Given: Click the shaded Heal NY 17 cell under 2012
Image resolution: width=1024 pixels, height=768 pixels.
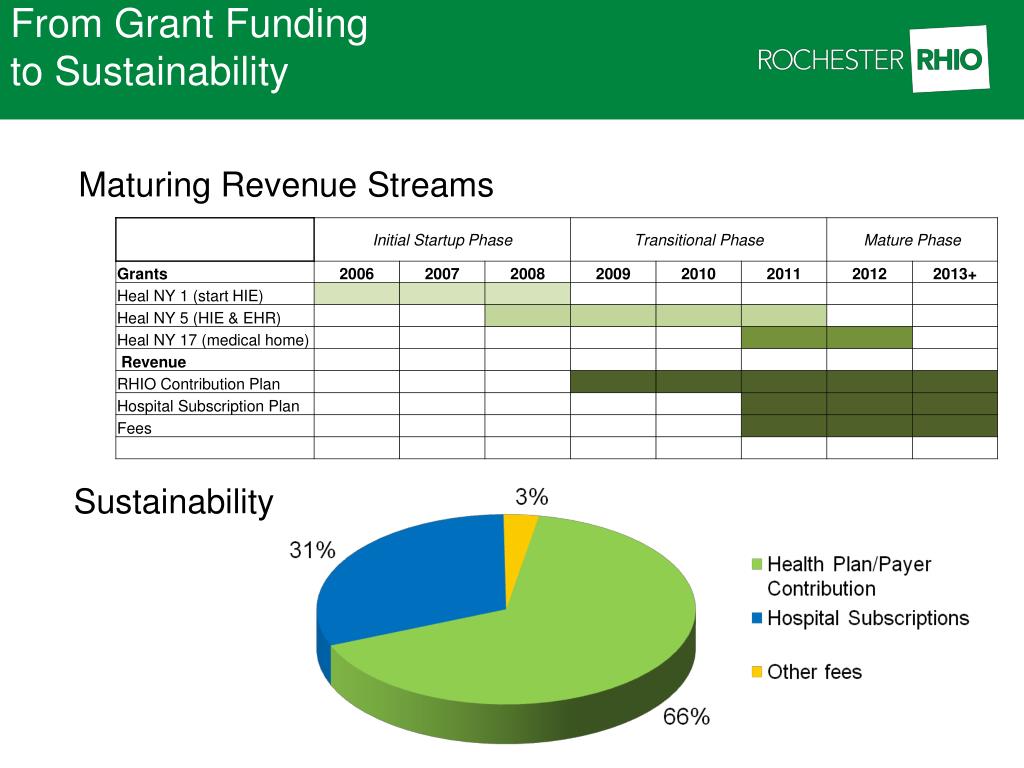Looking at the screenshot, I should tap(869, 338).
